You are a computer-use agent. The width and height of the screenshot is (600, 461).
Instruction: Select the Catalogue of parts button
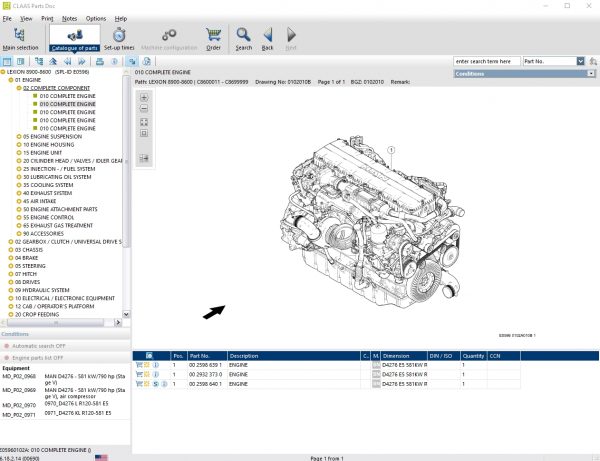point(76,38)
